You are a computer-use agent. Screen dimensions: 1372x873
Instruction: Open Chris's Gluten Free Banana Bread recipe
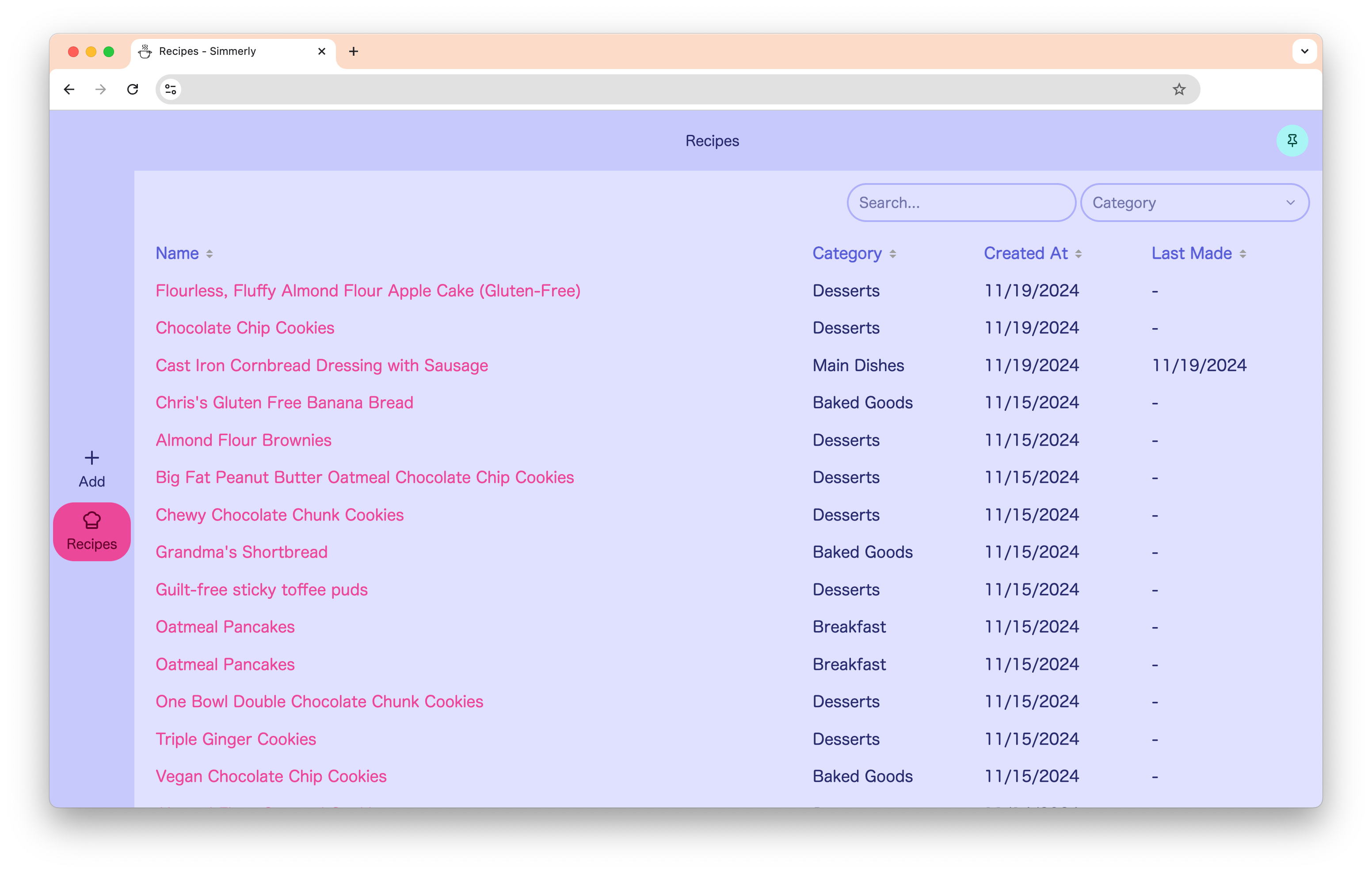284,402
